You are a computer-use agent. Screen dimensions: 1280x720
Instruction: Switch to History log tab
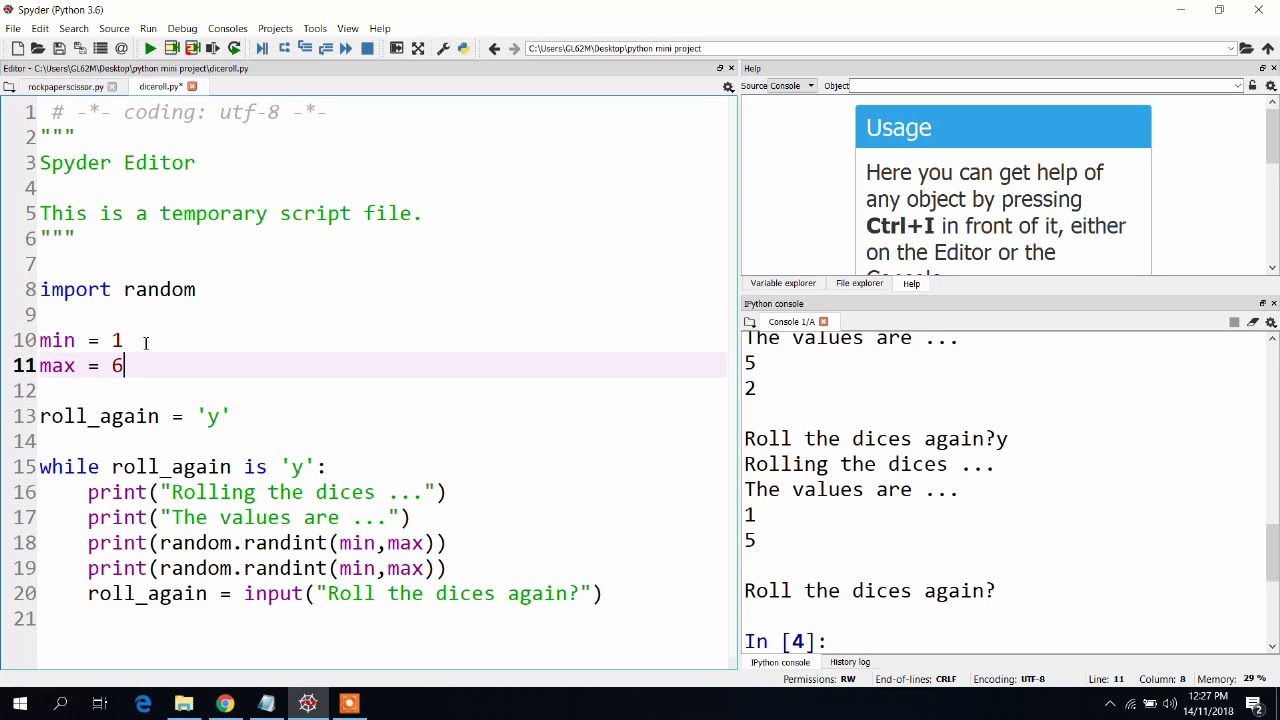pos(850,662)
